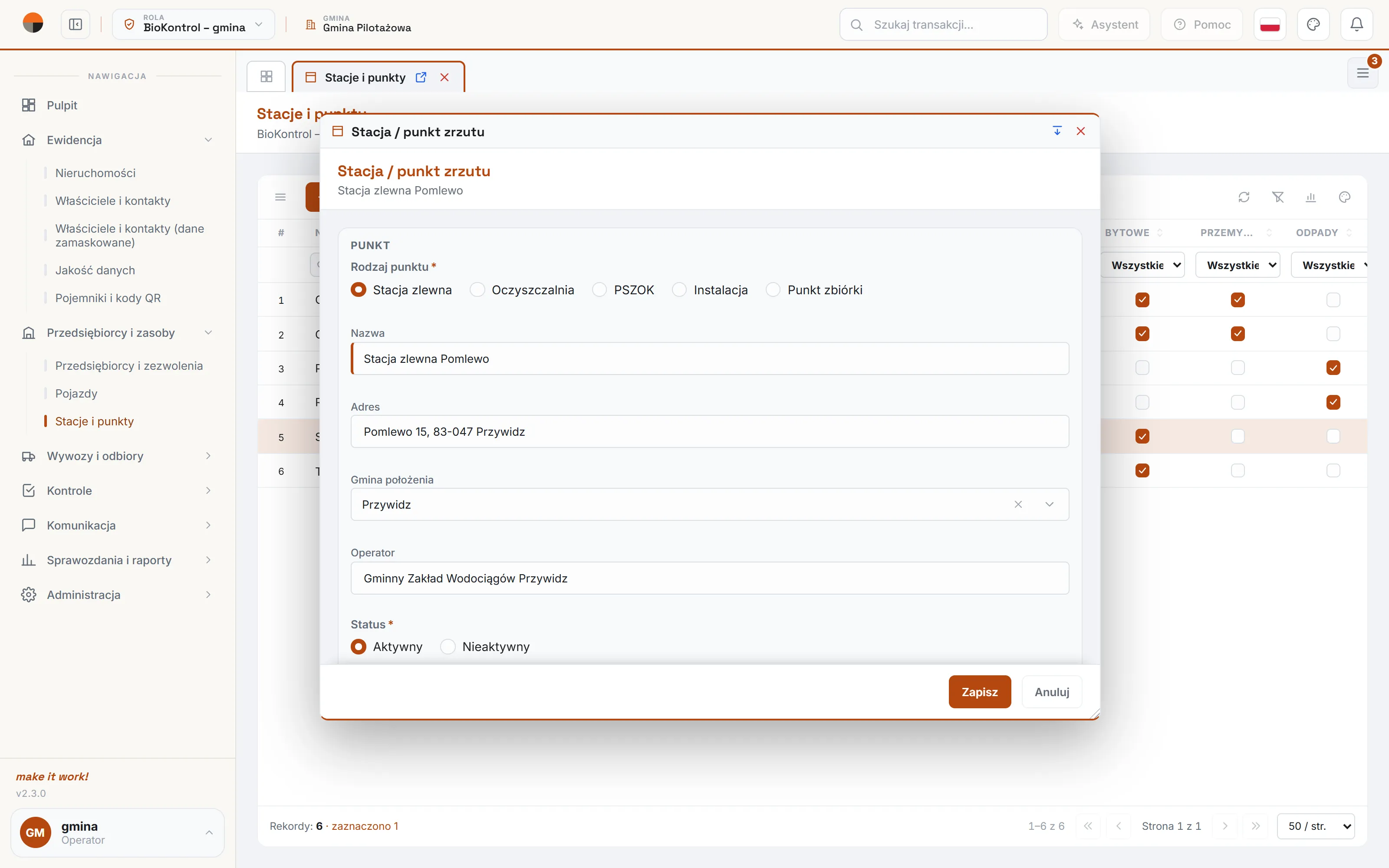
Task: Open the dashboard grid tab icon
Action: [x=267, y=76]
